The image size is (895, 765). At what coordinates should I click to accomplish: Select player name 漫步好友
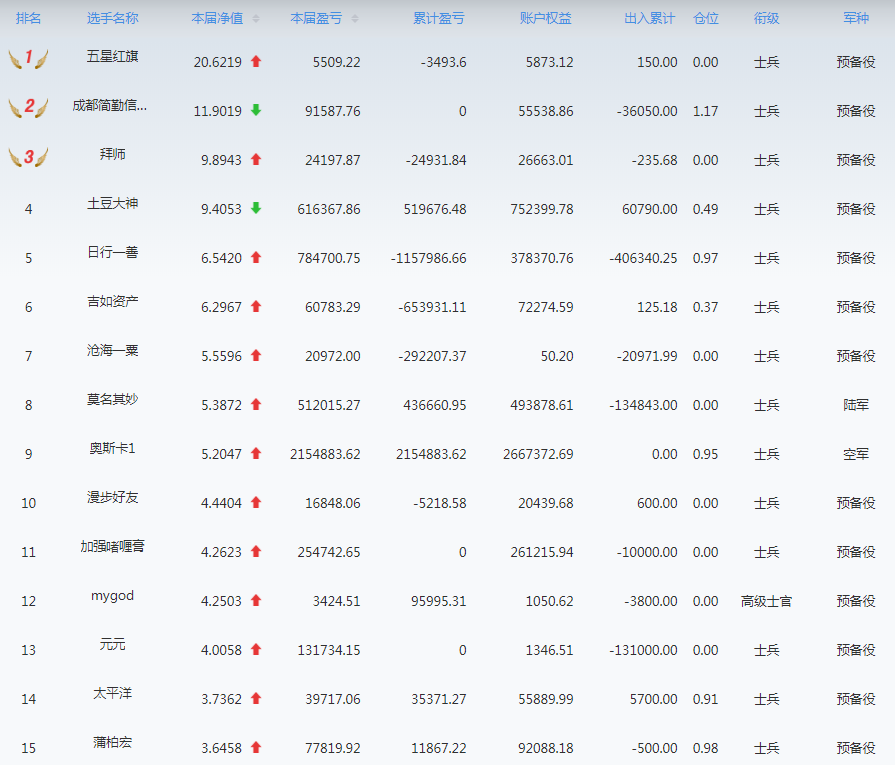(112, 497)
